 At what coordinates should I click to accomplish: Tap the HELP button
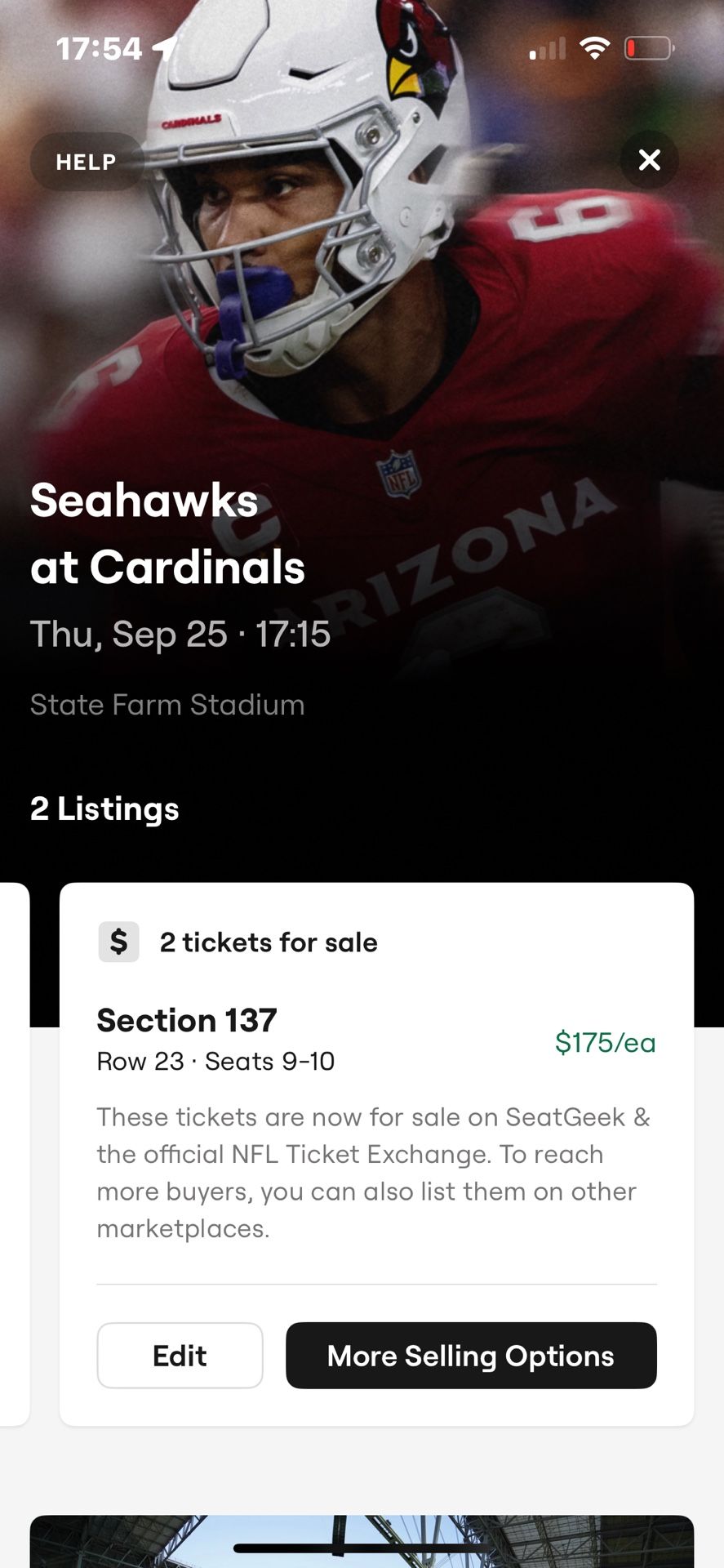[x=86, y=162]
